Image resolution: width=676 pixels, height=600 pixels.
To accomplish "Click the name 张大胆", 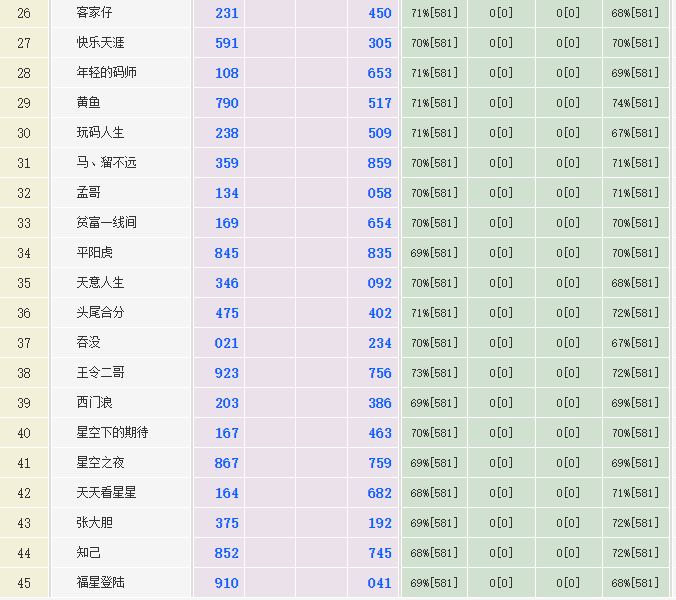I will pos(94,523).
